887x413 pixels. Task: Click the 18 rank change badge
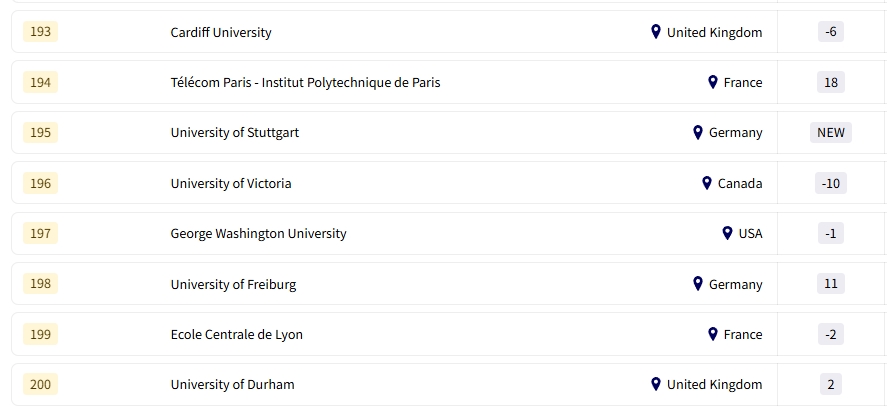(x=831, y=82)
